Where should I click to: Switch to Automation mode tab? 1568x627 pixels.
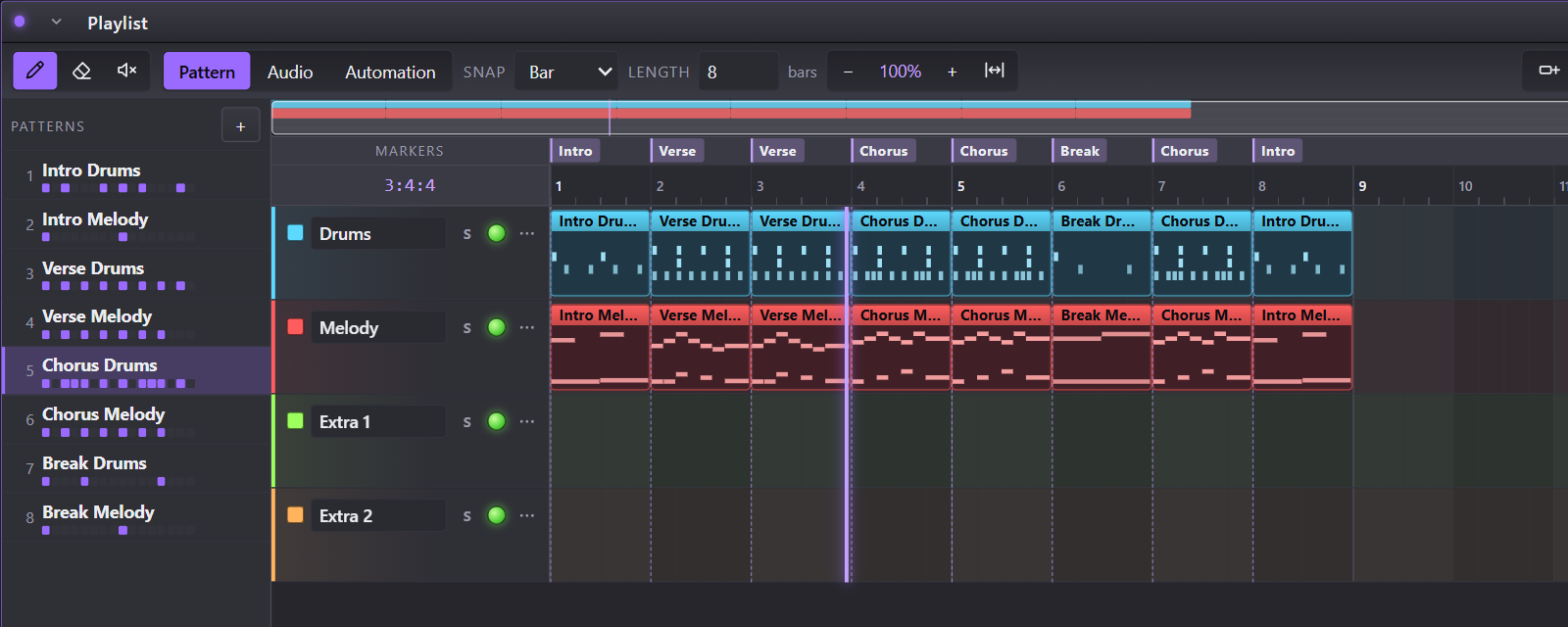point(390,72)
